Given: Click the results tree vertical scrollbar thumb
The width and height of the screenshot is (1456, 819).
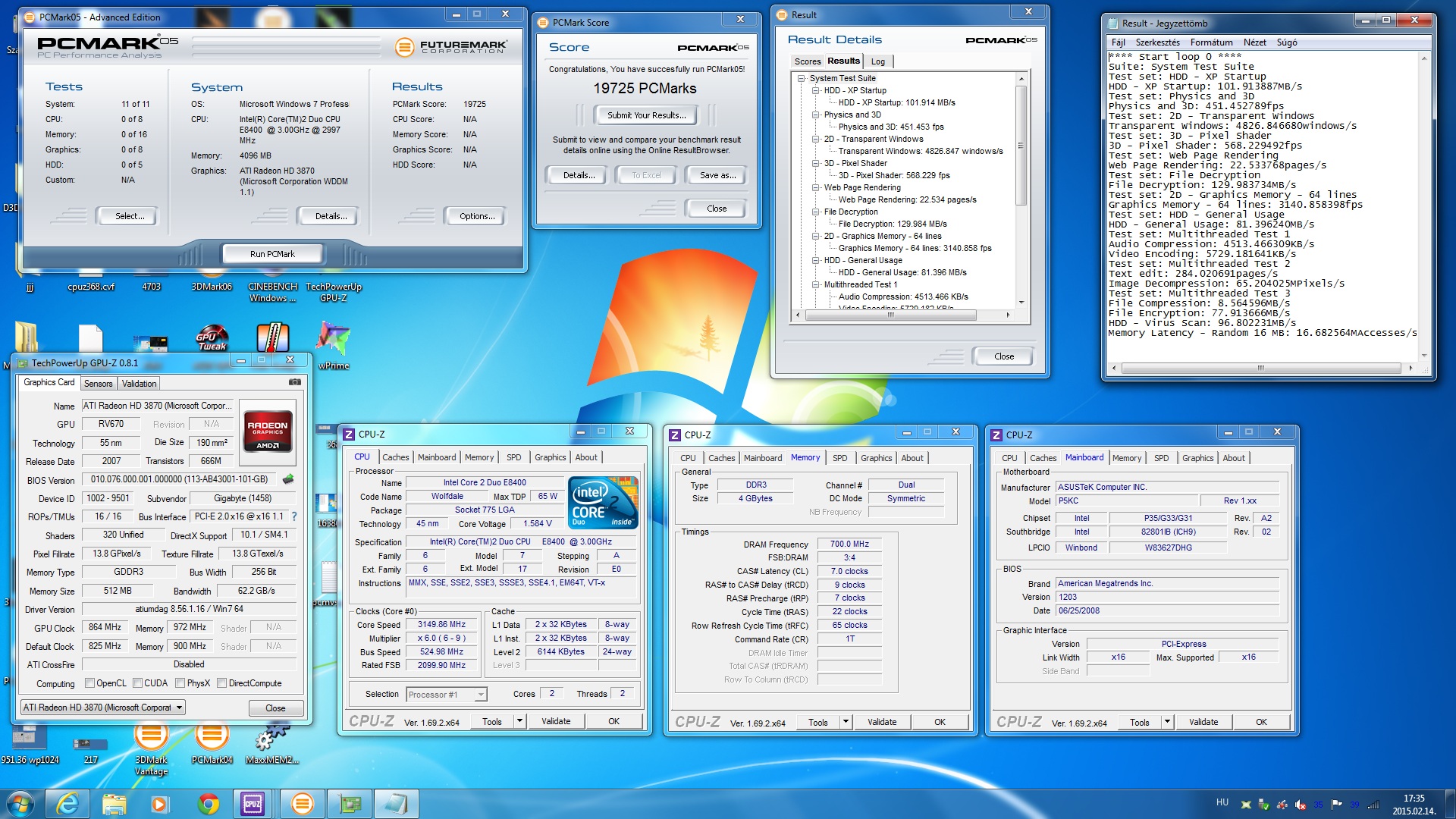Looking at the screenshot, I should 1021,146.
